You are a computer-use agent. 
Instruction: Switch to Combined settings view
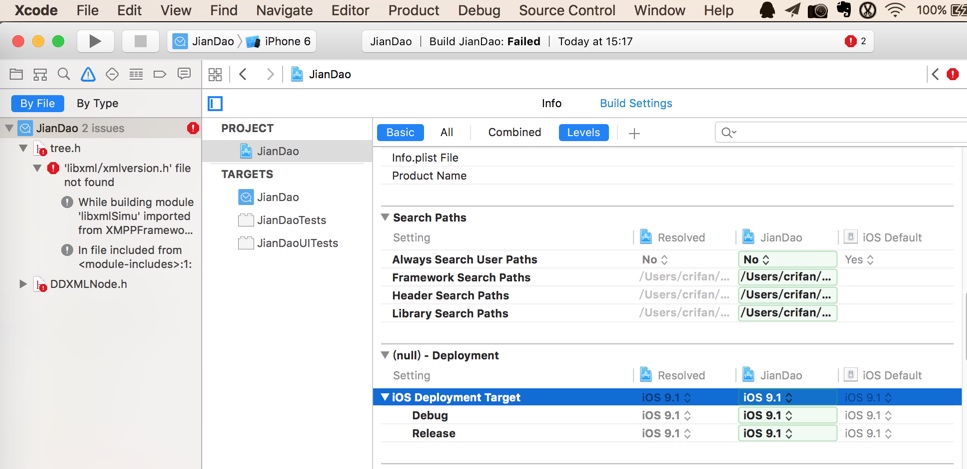(514, 132)
